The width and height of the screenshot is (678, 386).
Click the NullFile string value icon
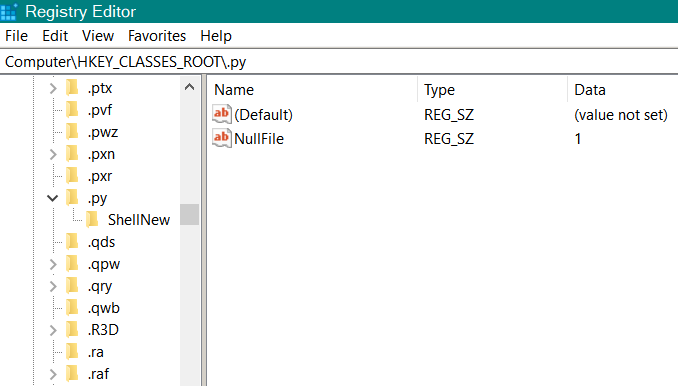[x=221, y=138]
